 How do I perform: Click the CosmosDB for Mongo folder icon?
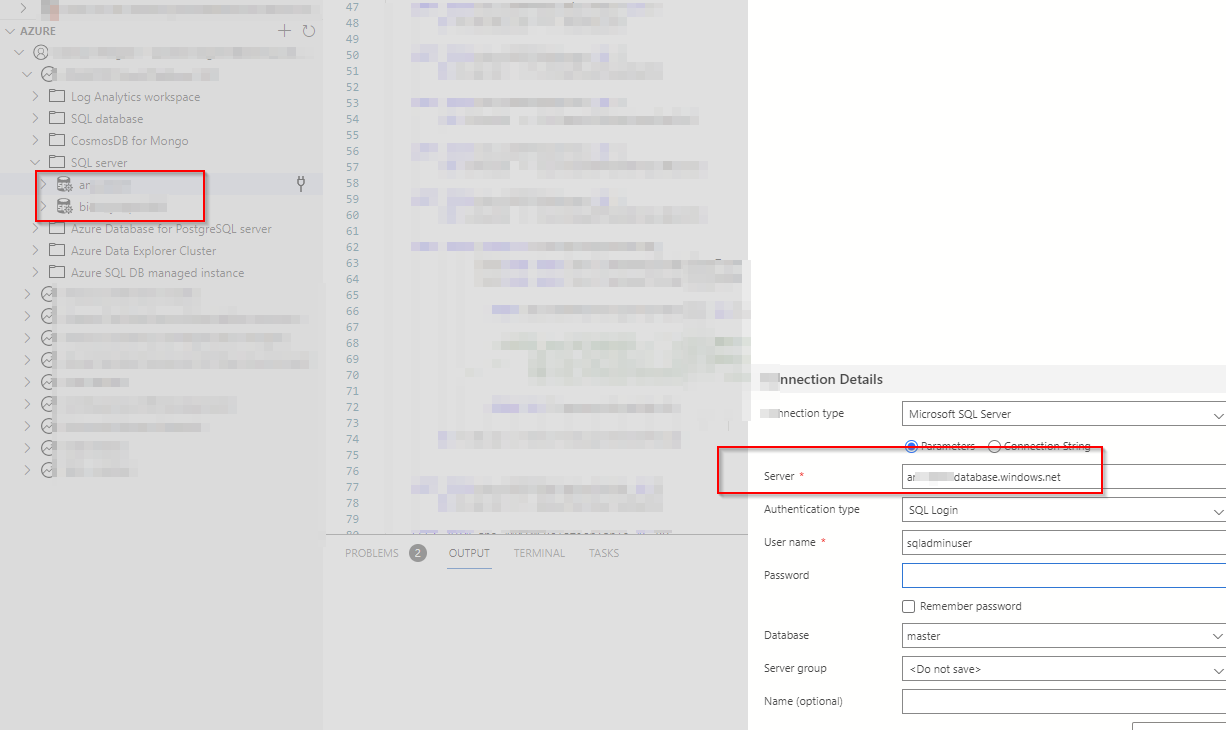[x=55, y=140]
